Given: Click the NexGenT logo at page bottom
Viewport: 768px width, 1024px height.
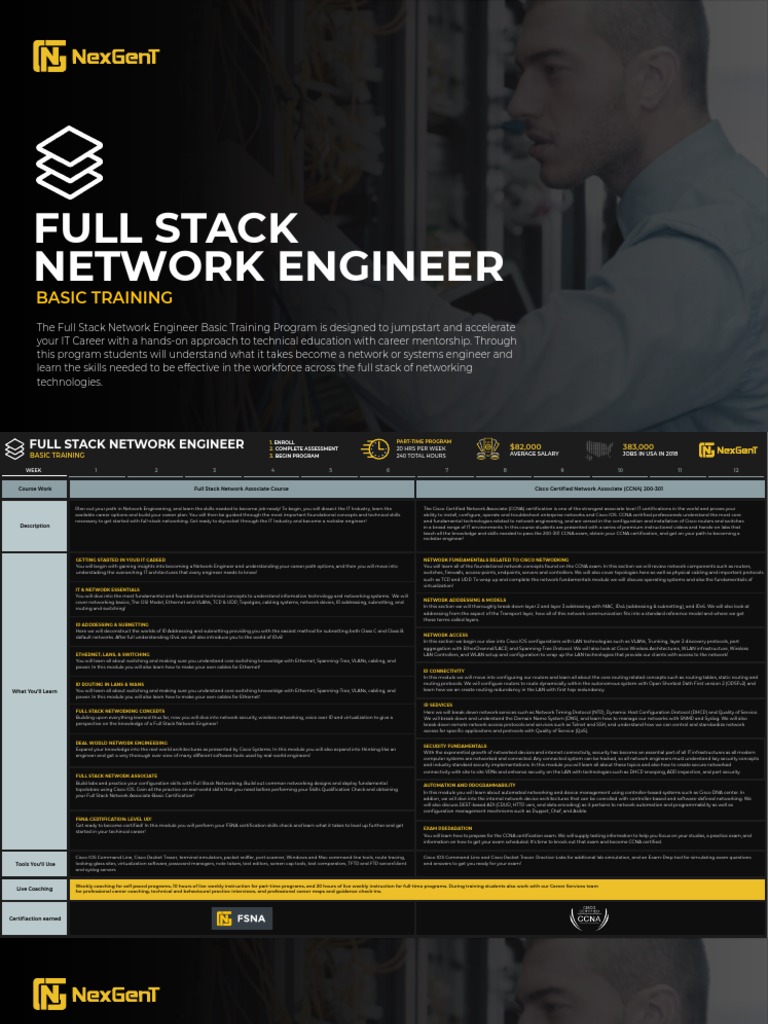Looking at the screenshot, I should tap(96, 994).
